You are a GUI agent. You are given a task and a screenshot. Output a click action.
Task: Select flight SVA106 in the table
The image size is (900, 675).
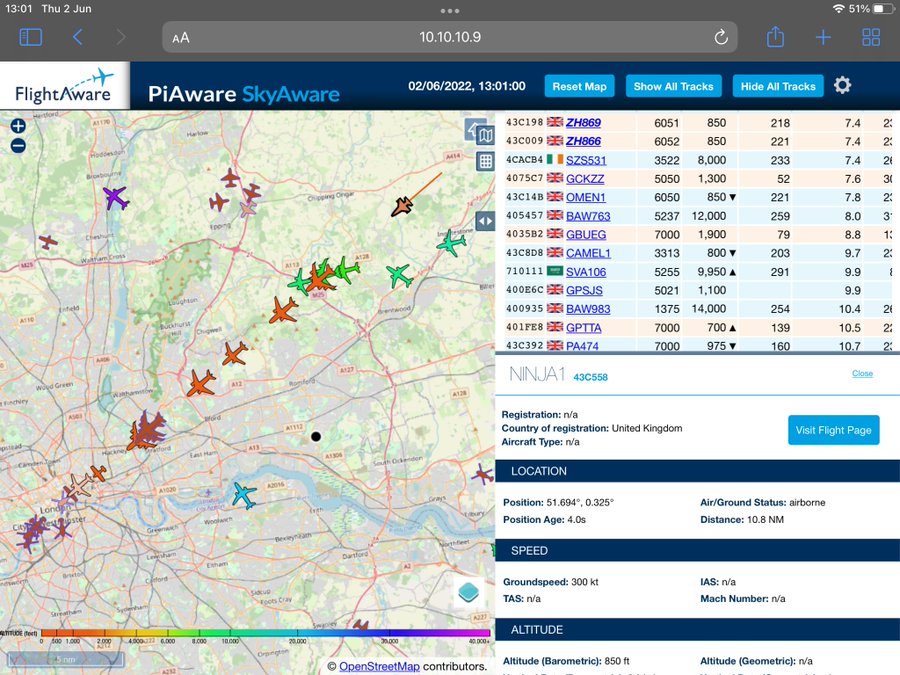(x=586, y=272)
